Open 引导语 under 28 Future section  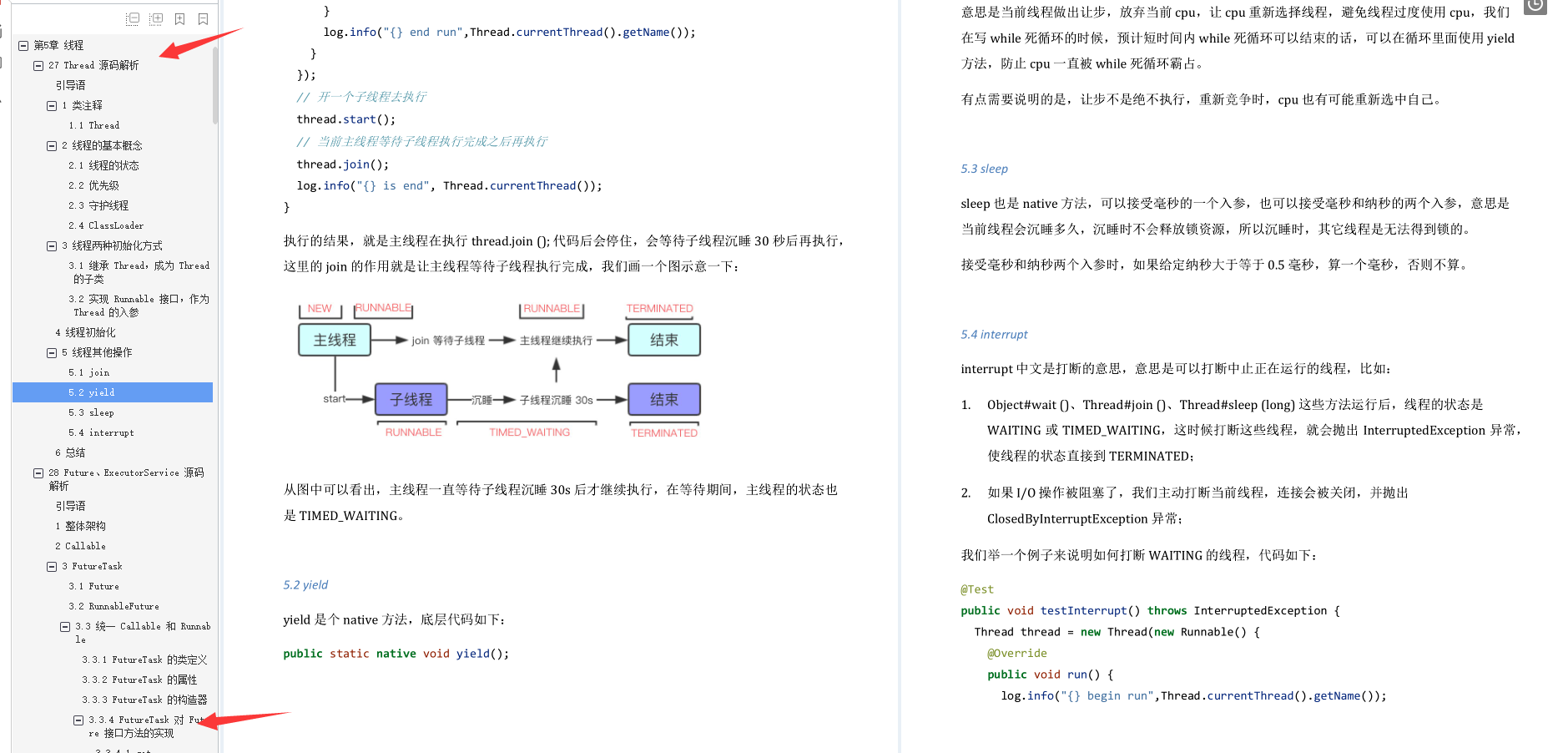[70, 506]
